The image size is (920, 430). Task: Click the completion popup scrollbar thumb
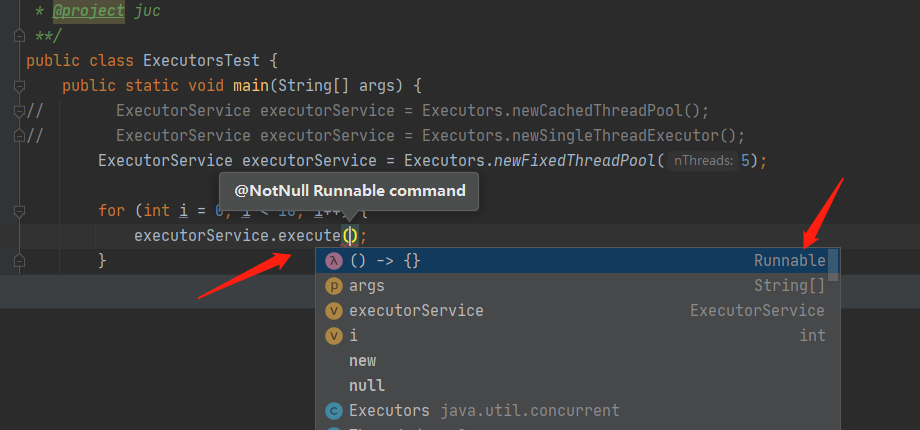(x=833, y=265)
